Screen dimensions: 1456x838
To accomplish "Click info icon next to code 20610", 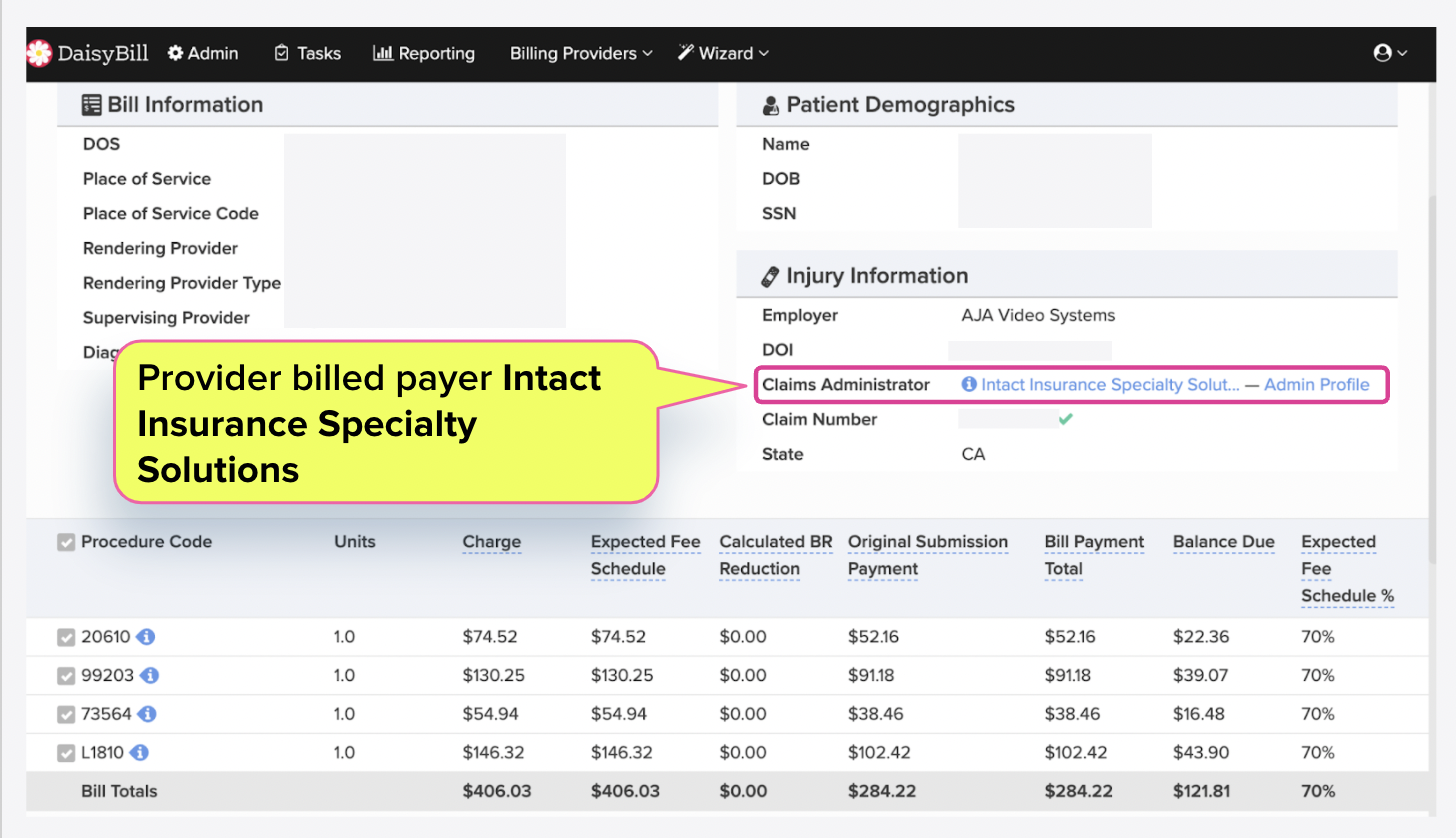I will [x=146, y=637].
